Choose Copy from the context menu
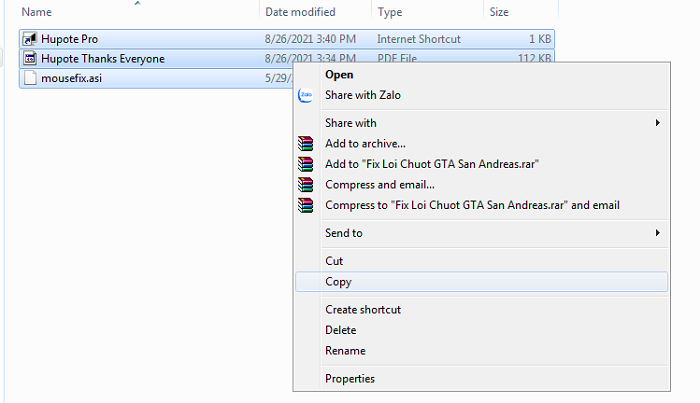The height and width of the screenshot is (403, 700). 482,282
